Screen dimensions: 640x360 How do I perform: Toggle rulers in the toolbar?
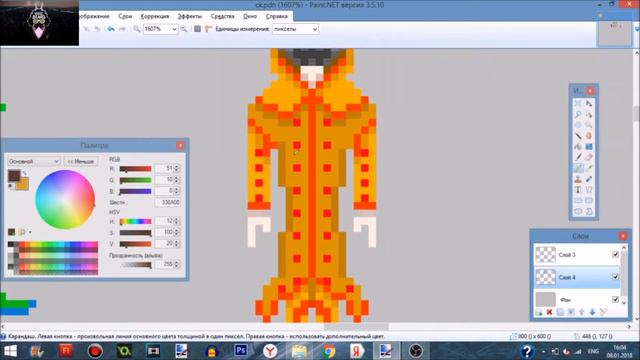point(209,29)
